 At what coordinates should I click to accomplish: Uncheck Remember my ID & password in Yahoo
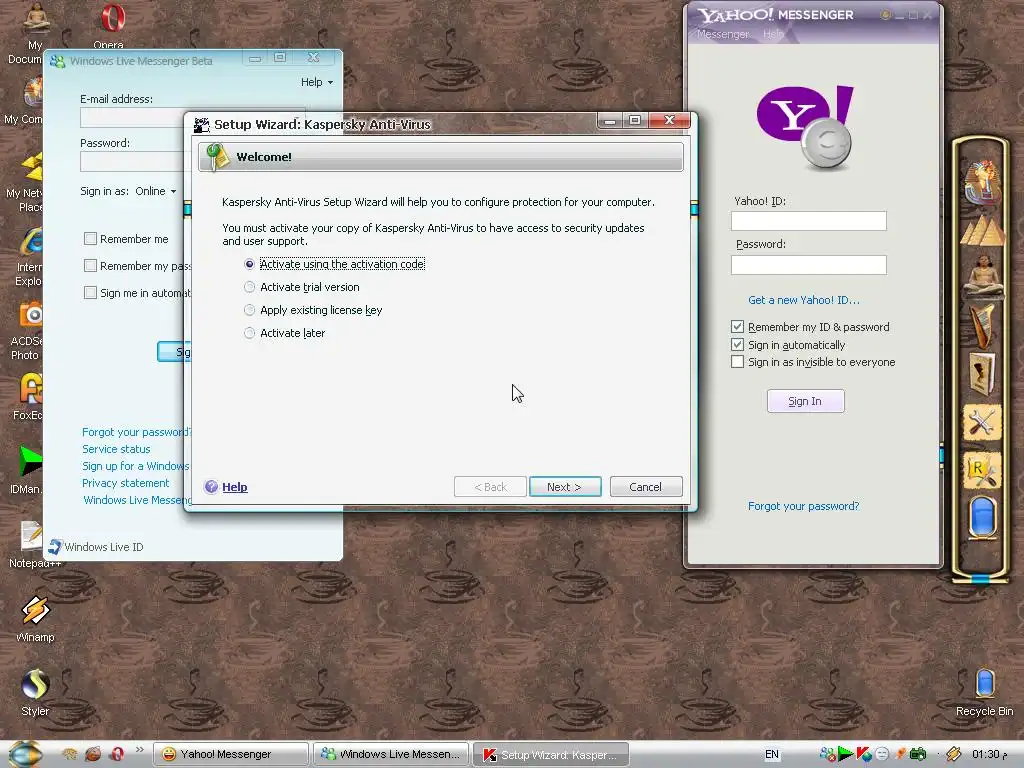(737, 327)
